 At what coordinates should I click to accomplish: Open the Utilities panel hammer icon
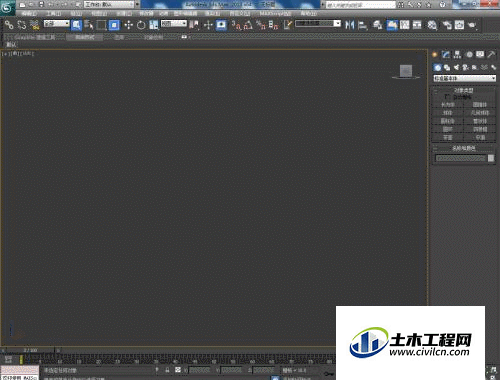(x=491, y=54)
